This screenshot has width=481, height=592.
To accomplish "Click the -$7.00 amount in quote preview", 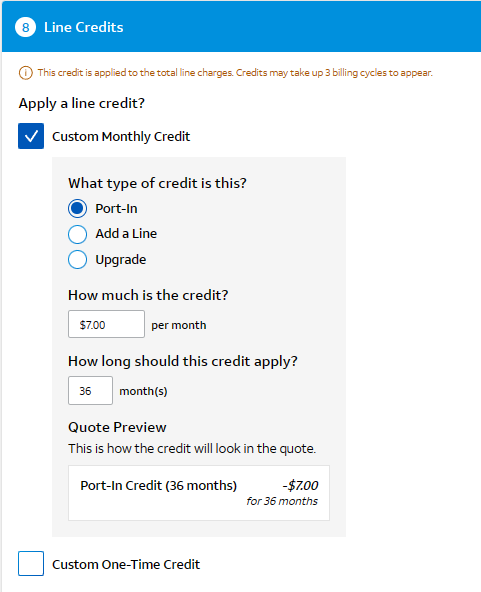I will pyautogui.click(x=300, y=485).
